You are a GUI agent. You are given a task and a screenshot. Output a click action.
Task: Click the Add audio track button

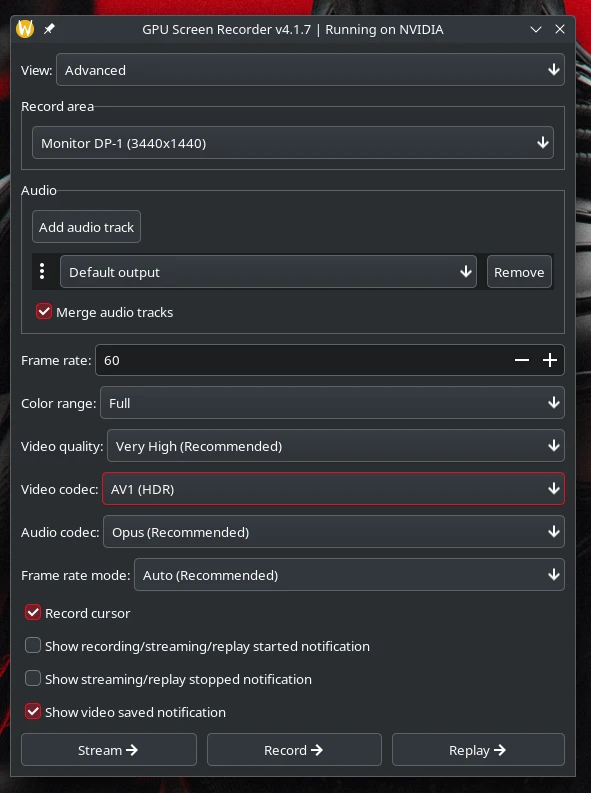(x=86, y=227)
